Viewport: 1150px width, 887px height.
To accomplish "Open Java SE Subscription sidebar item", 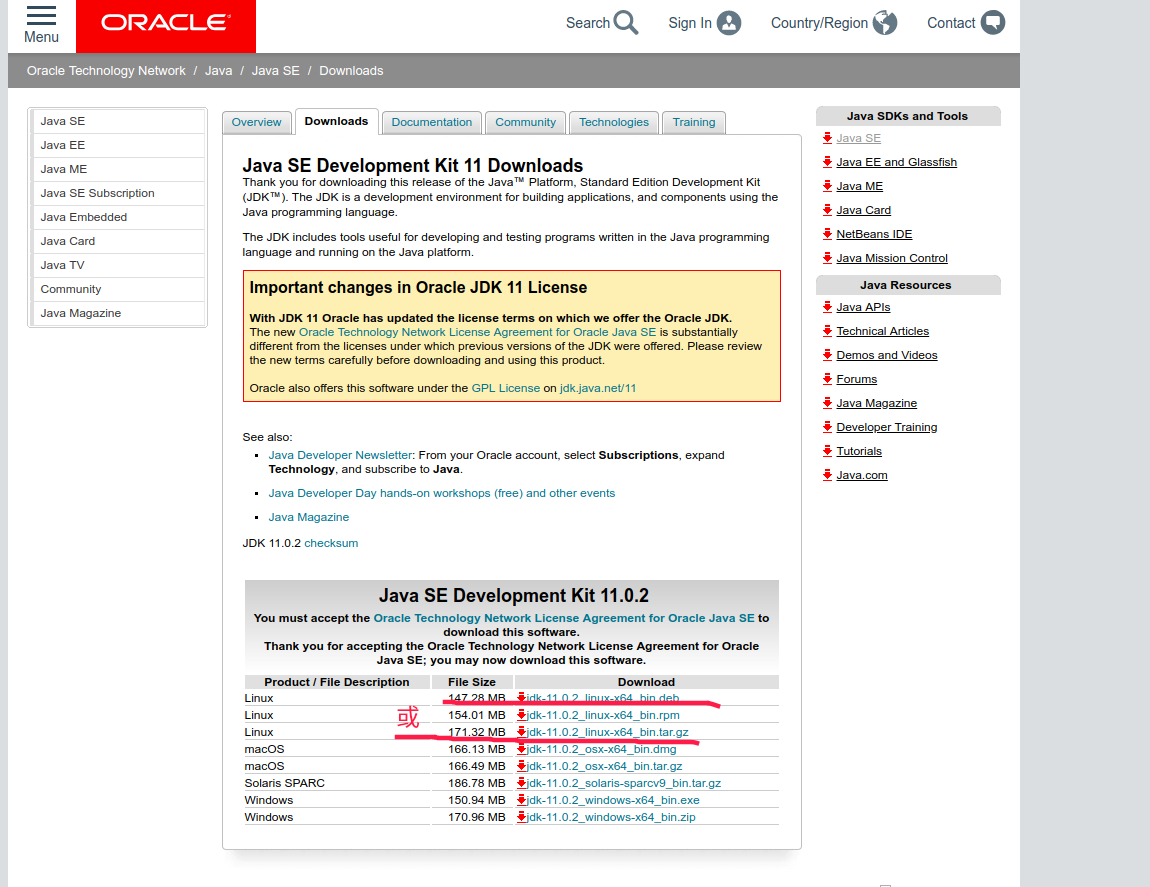I will coord(118,193).
